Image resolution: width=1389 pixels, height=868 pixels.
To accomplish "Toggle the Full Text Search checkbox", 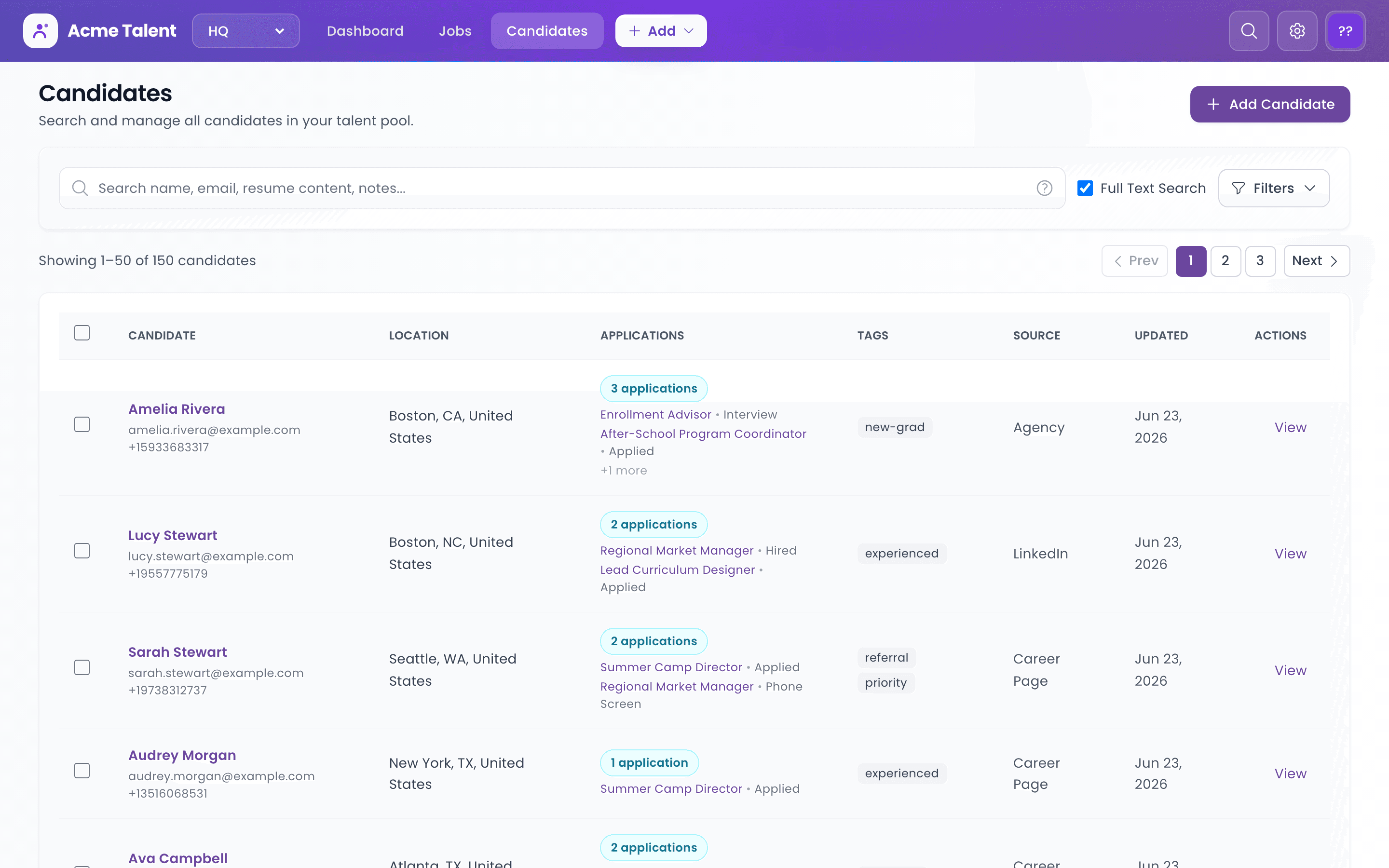I will [1085, 188].
